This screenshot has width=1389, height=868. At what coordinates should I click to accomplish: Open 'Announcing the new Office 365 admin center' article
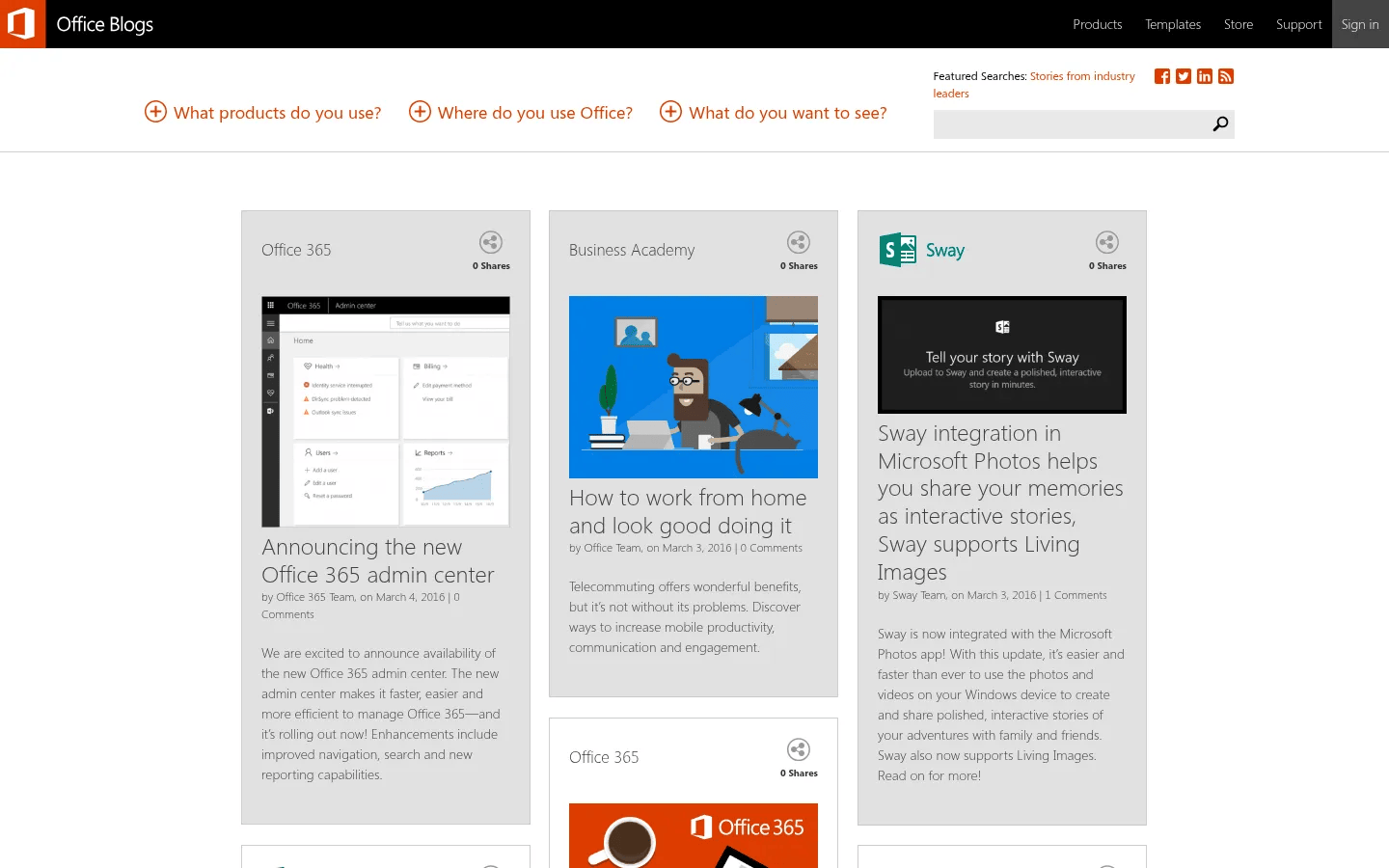click(x=378, y=561)
